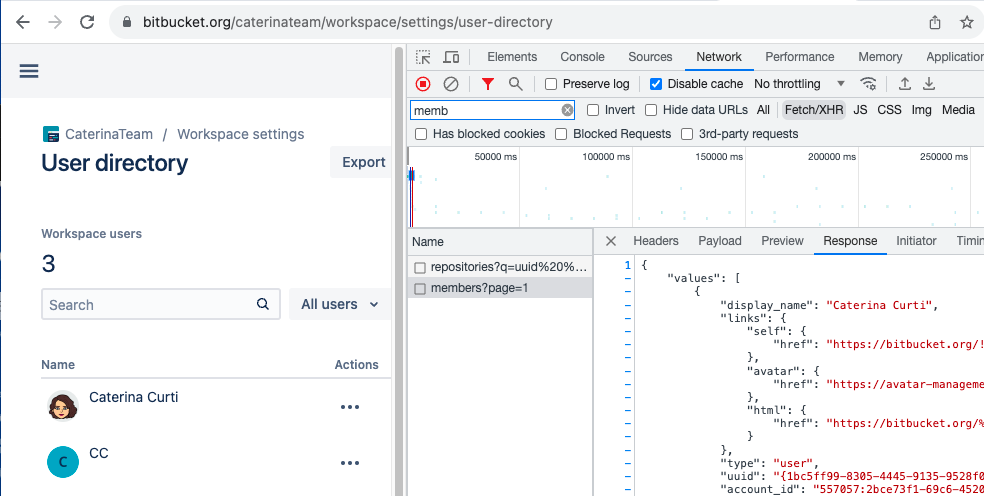Toggle the device toolbar icon in DevTools
The height and width of the screenshot is (496, 984).
pyautogui.click(x=451, y=57)
